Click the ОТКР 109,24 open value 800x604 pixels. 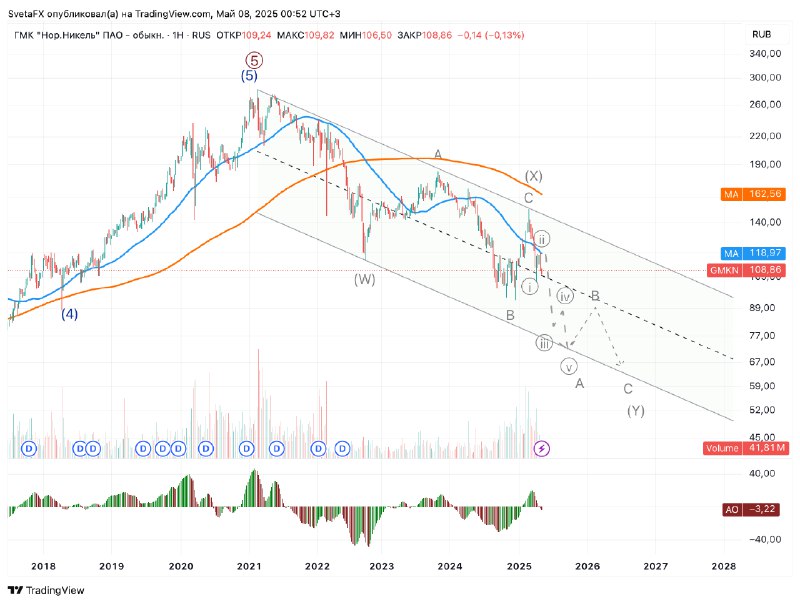[244, 35]
